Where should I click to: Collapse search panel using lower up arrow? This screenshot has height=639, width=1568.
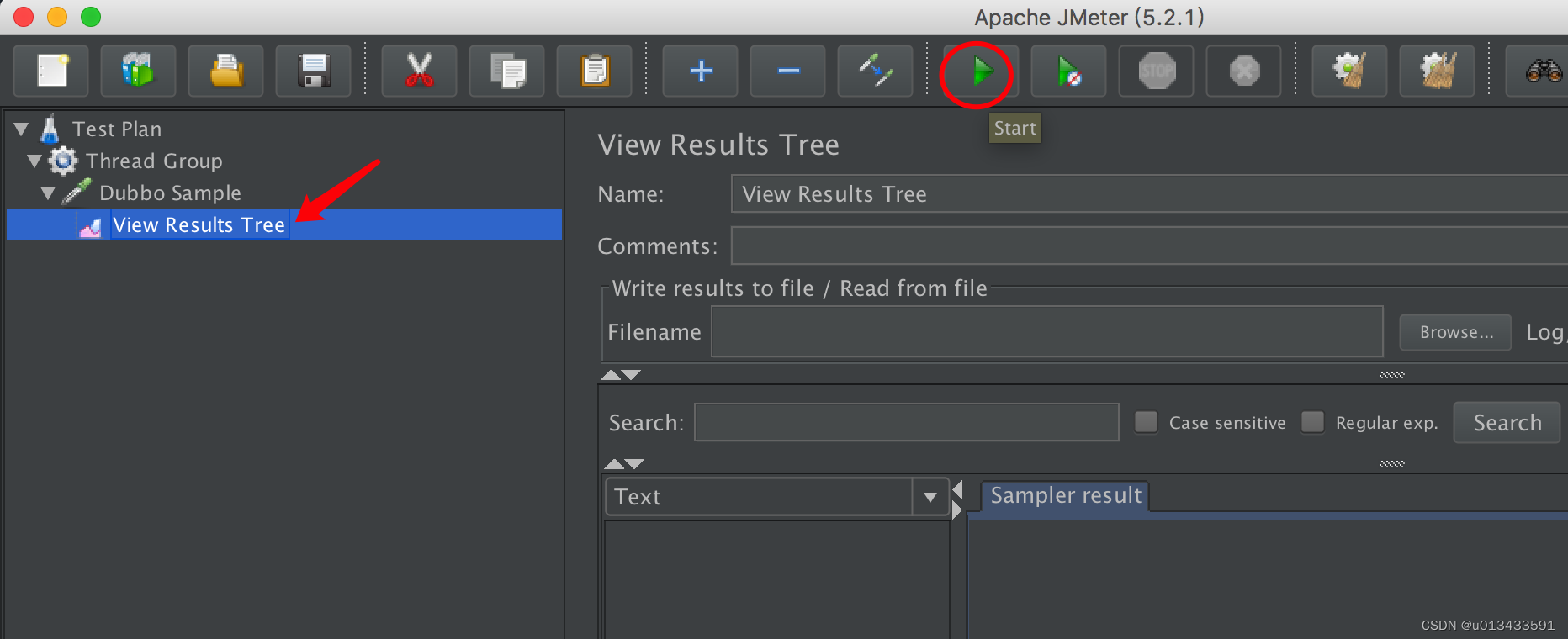click(x=614, y=464)
